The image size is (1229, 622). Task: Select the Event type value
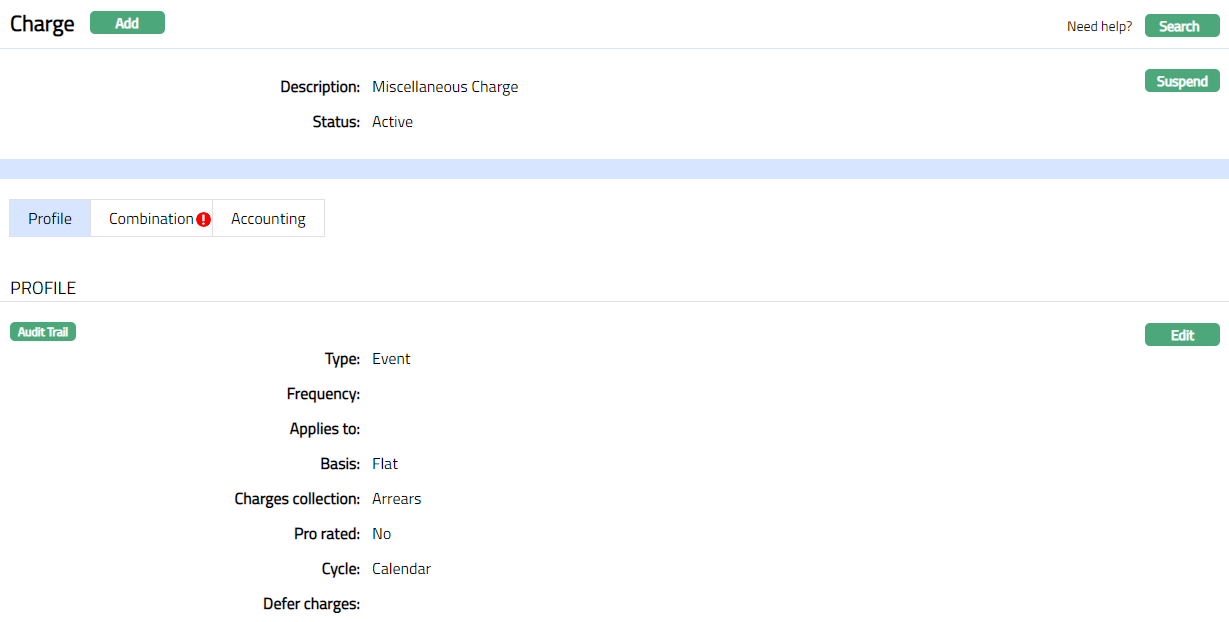pos(391,359)
